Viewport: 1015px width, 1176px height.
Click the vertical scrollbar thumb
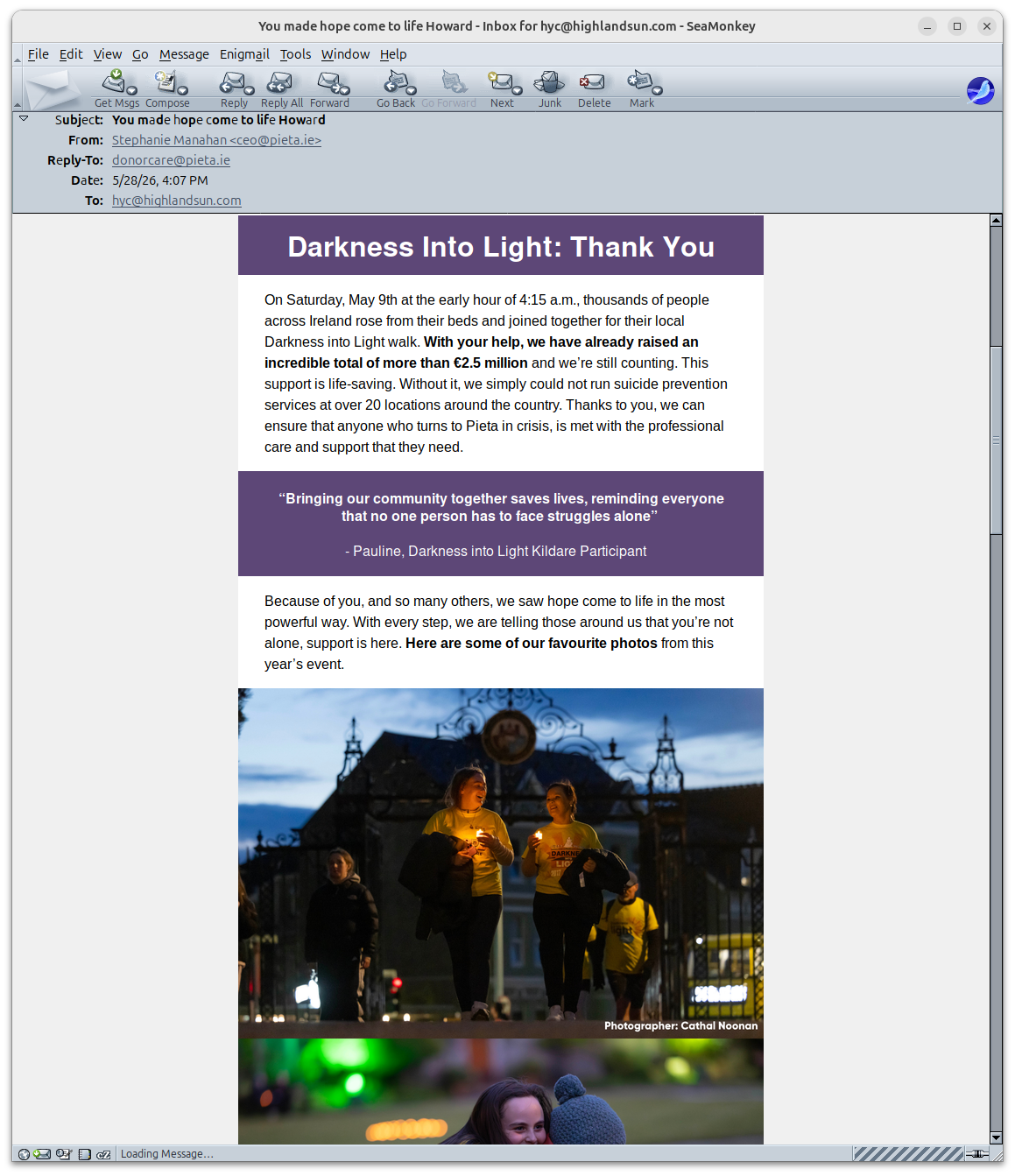point(996,440)
